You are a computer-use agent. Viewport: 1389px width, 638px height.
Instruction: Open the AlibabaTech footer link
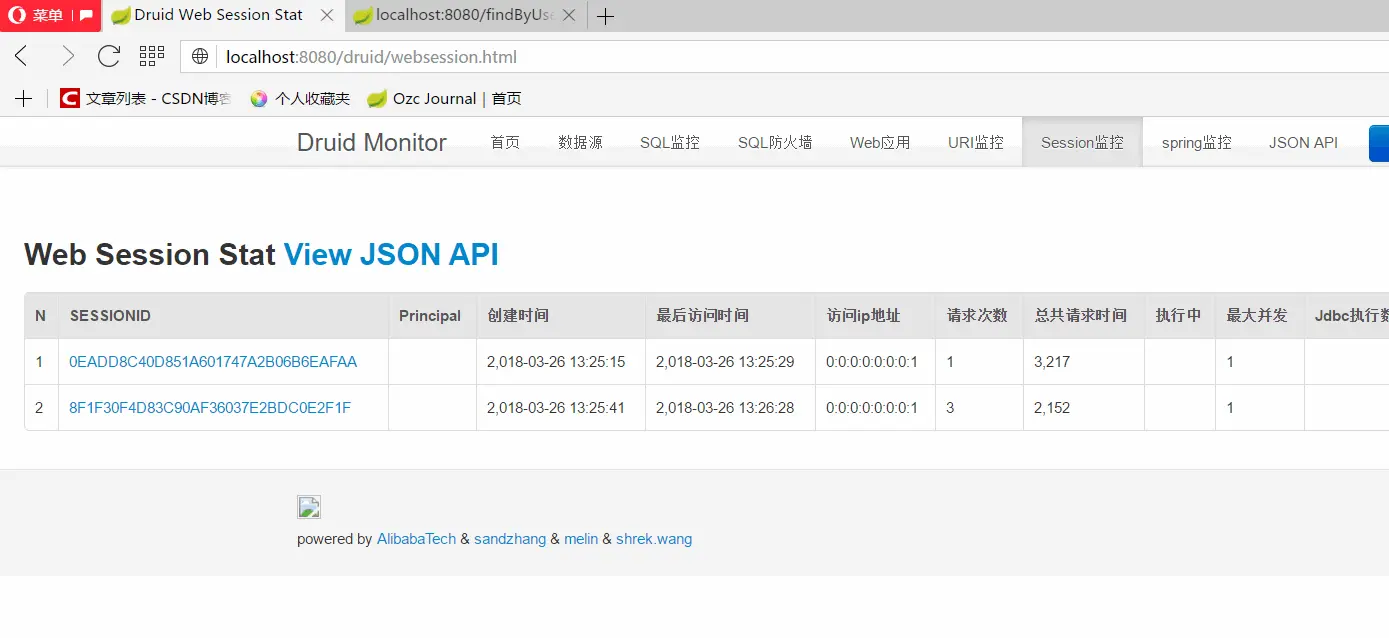click(x=416, y=539)
